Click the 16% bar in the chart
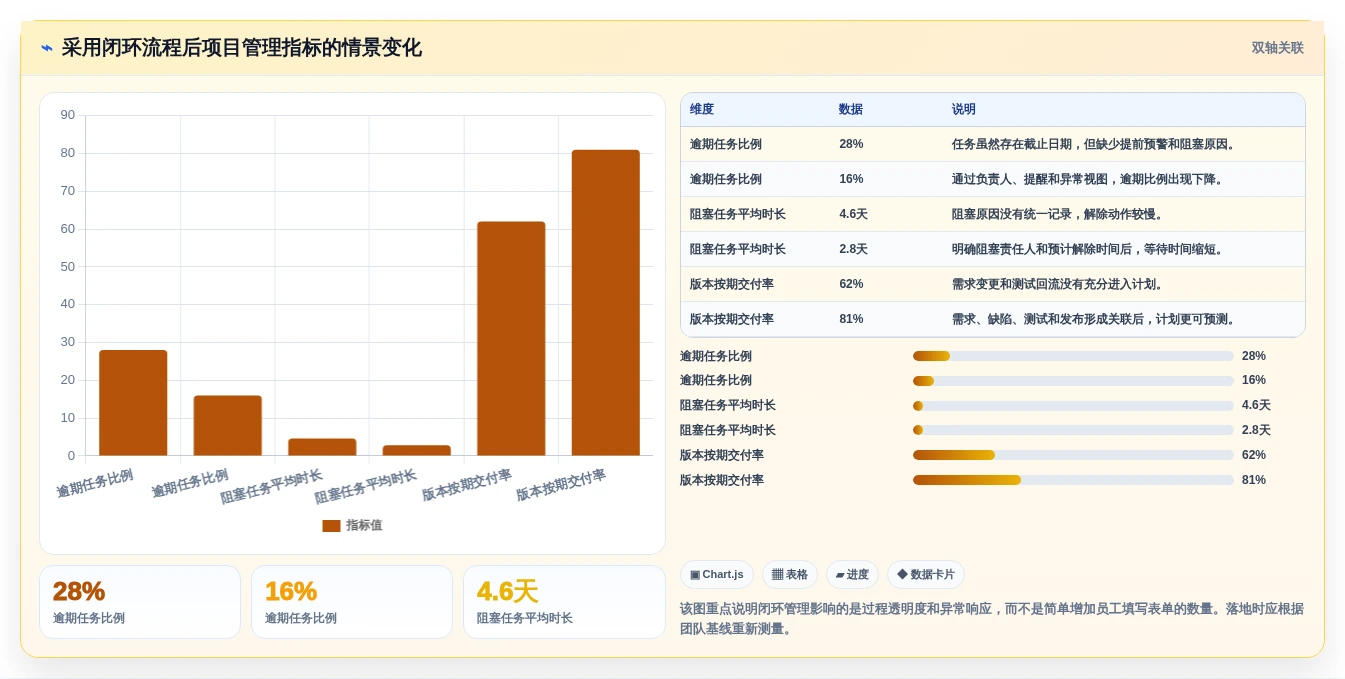1345x679 pixels. [x=227, y=426]
